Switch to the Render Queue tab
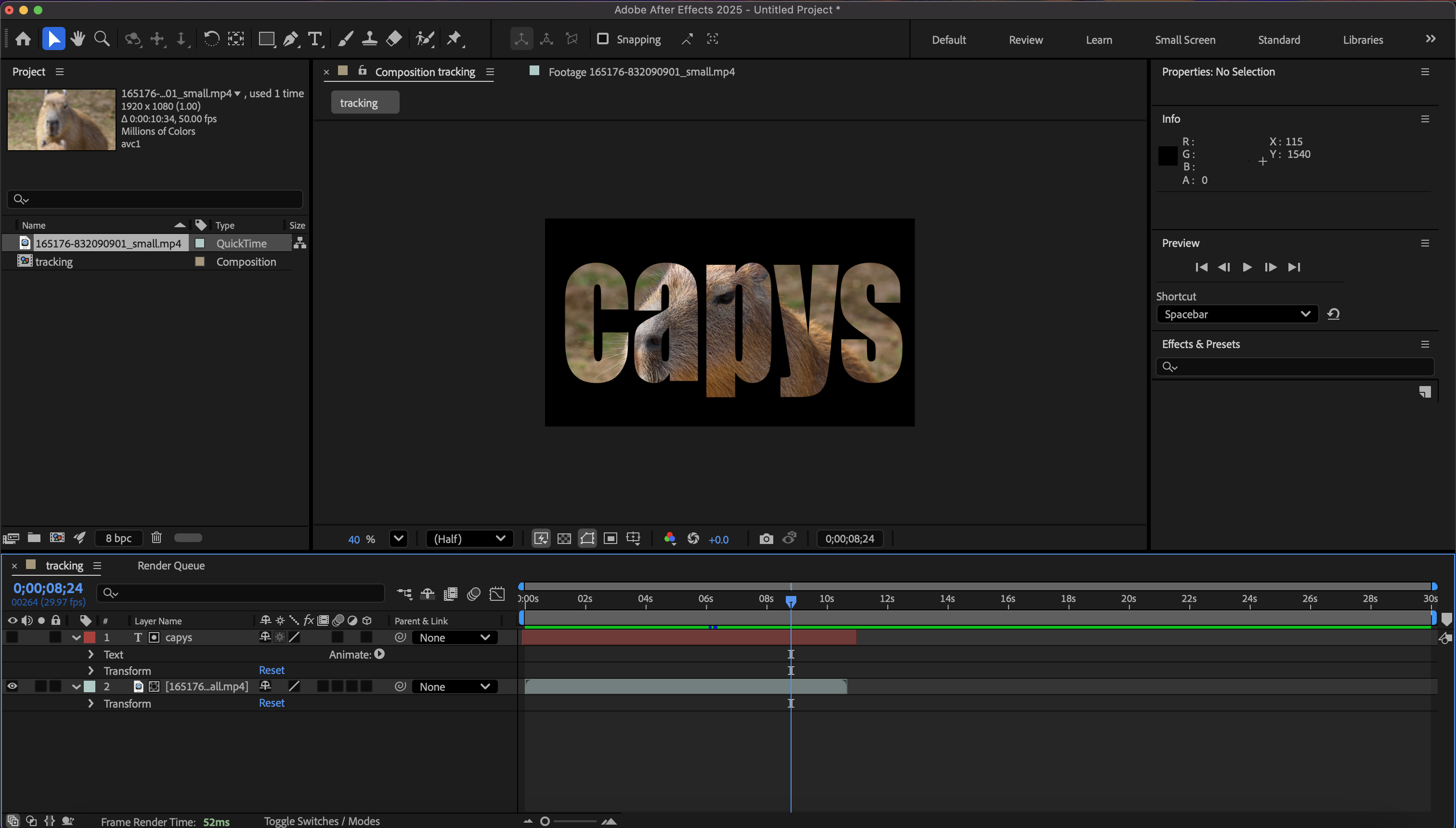 170,565
